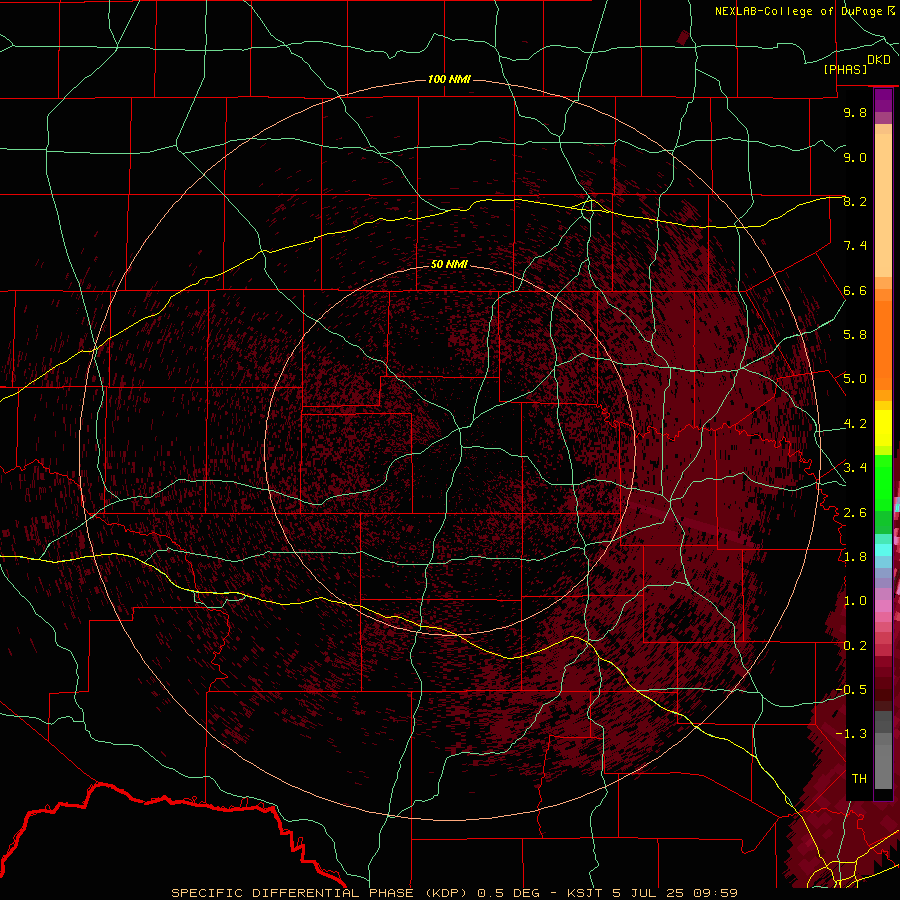The height and width of the screenshot is (900, 900).
Task: Pick the gray band on the color scale
Action: point(883,752)
